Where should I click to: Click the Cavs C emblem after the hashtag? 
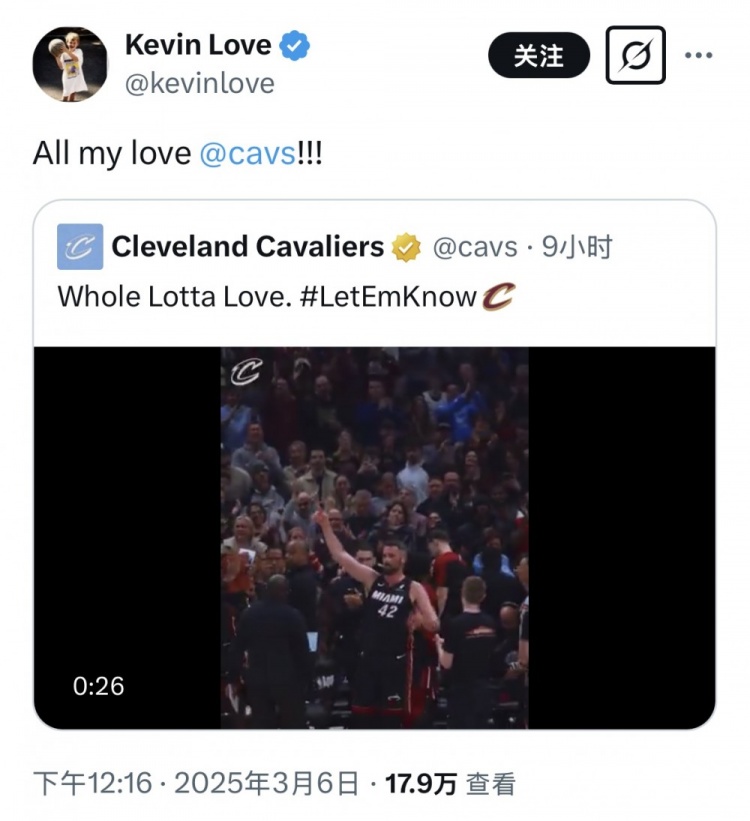click(498, 297)
